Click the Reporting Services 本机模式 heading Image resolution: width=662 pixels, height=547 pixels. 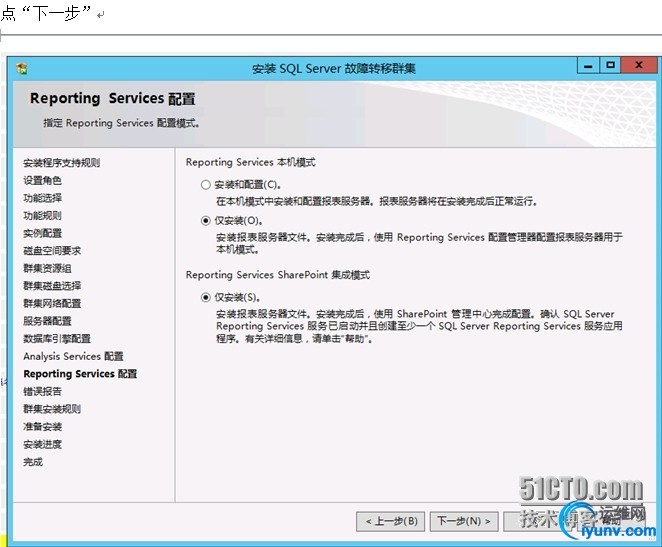[x=251, y=162]
